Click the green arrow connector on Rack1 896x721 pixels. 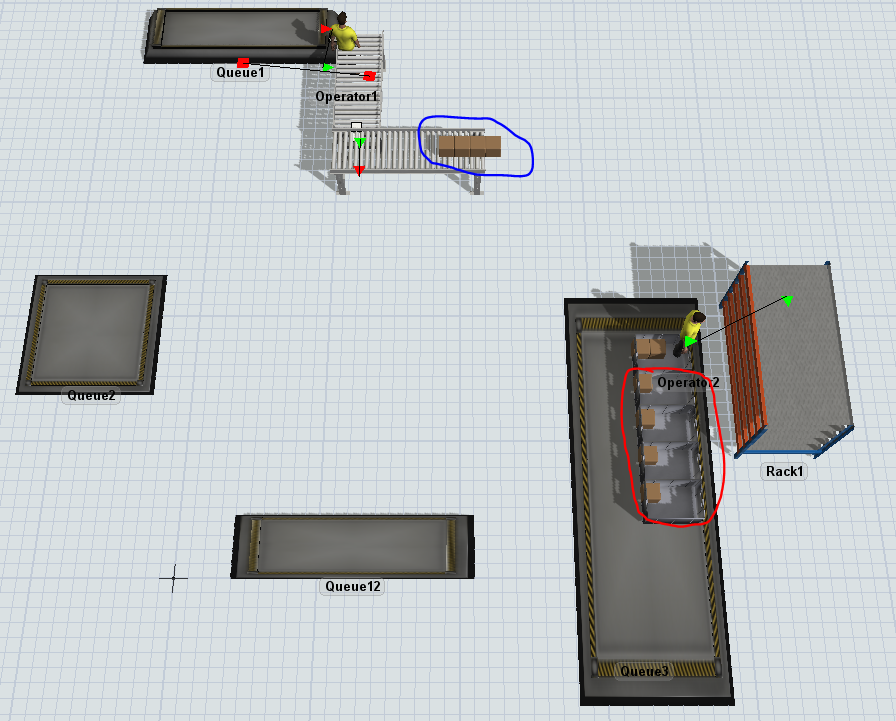point(788,299)
